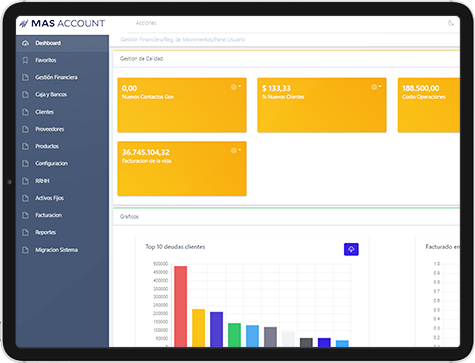Click the Dashboard gauge icon
This screenshot has width=475, height=363.
(25, 43)
